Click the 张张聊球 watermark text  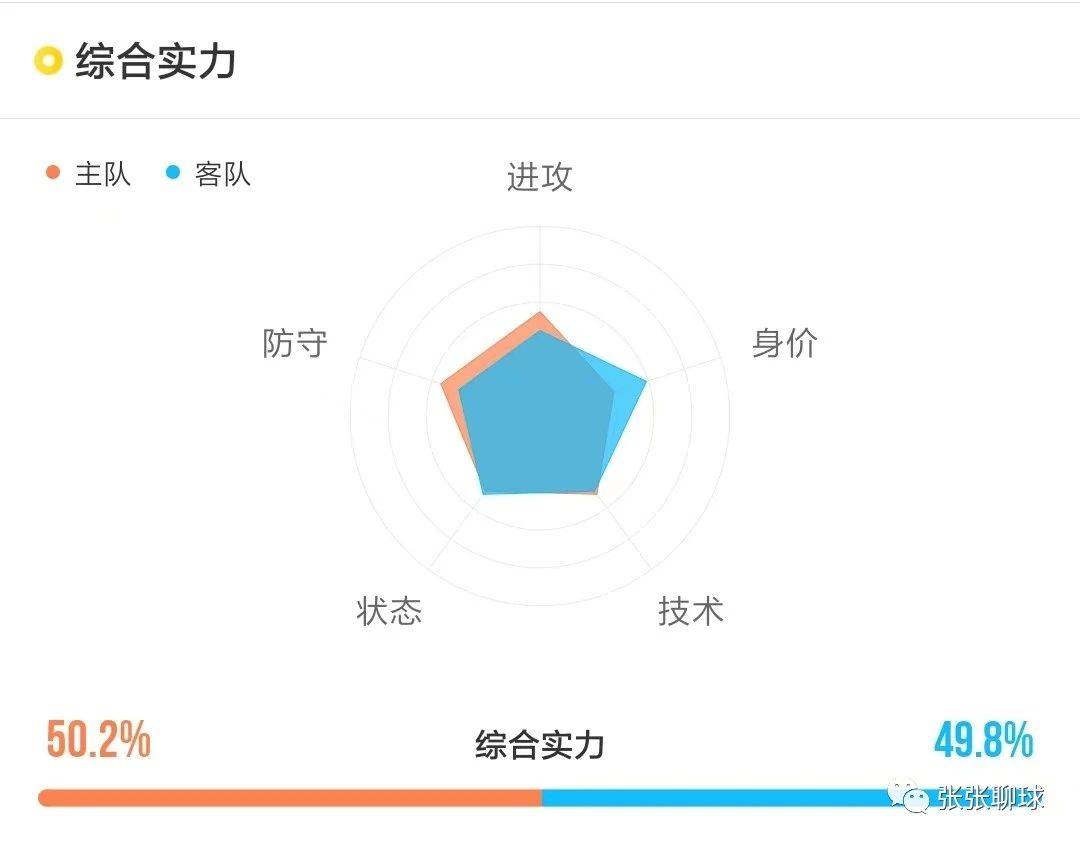coord(990,798)
